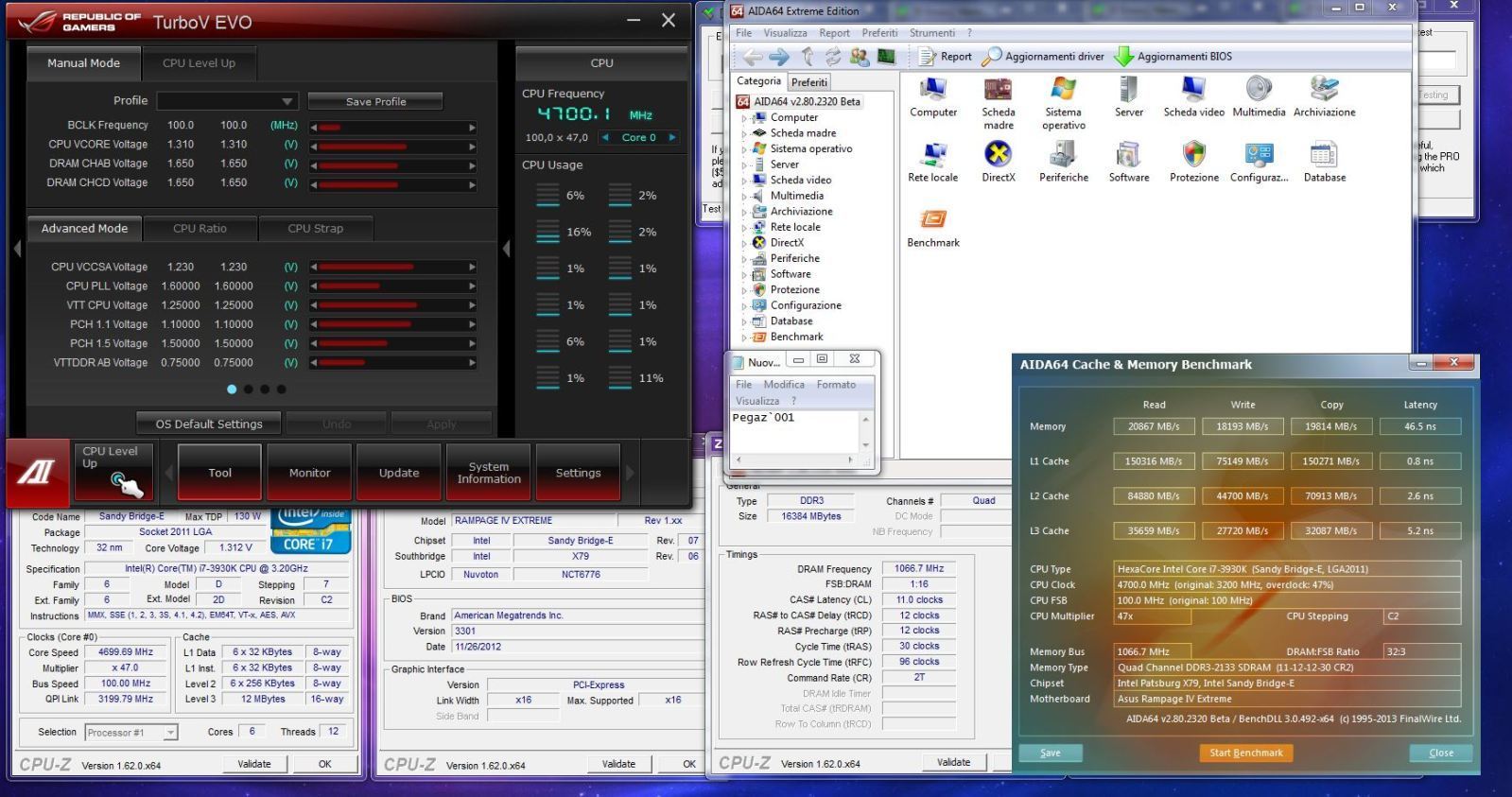The width and height of the screenshot is (1512, 797).
Task: Expand the Sistema operativo tree node
Action: [744, 149]
